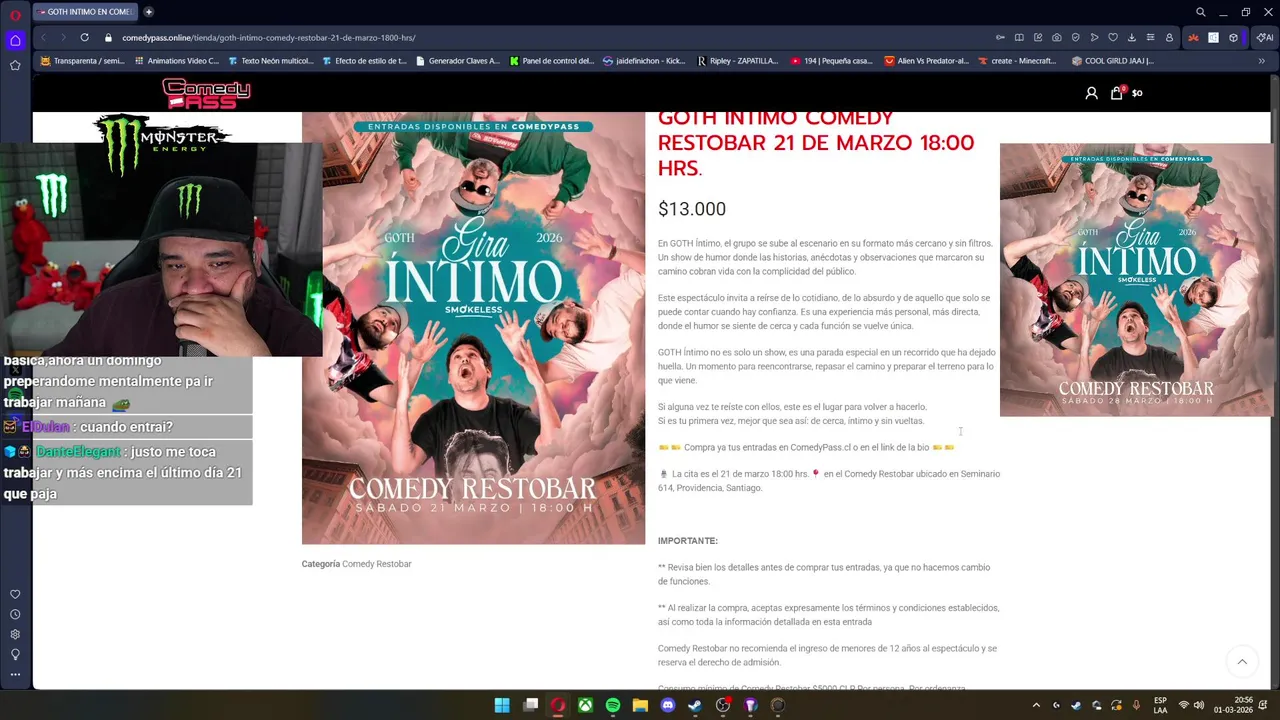The height and width of the screenshot is (720, 1280).
Task: Open Xbox app from taskbar
Action: pyautogui.click(x=585, y=705)
